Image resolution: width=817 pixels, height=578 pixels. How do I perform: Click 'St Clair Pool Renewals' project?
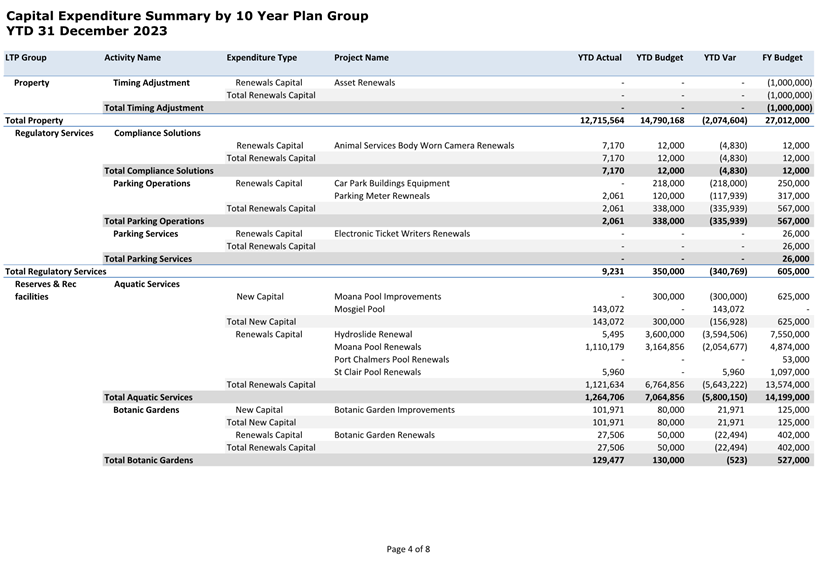pos(377,372)
